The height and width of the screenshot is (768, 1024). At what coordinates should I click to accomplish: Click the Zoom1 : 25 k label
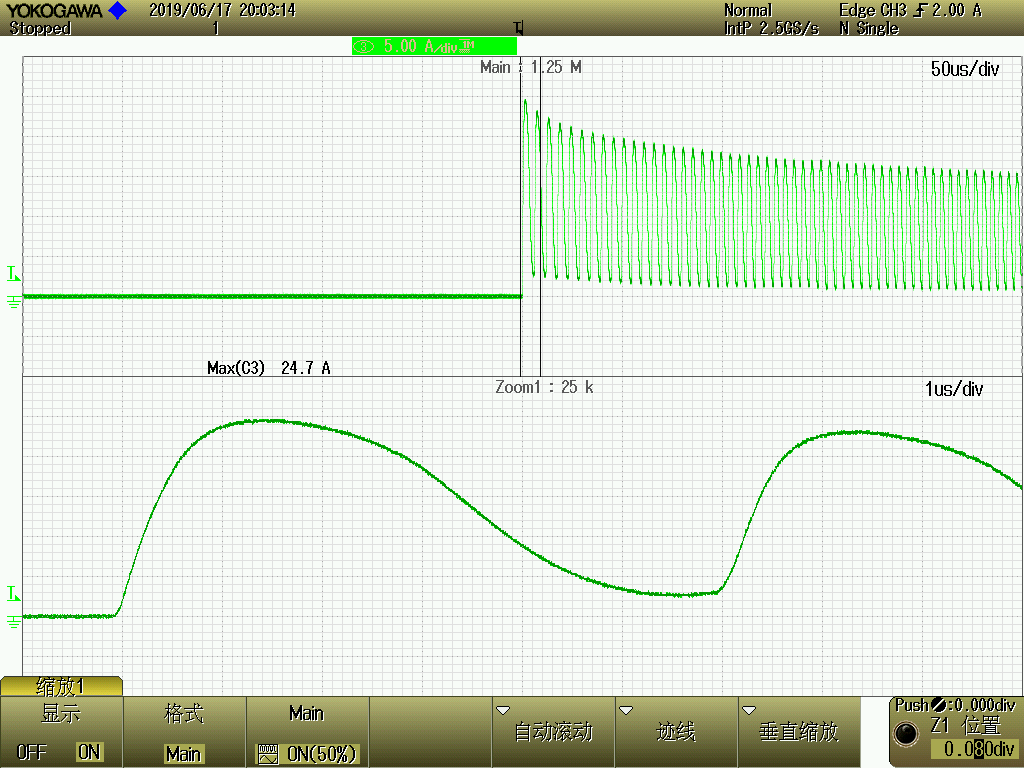point(544,387)
